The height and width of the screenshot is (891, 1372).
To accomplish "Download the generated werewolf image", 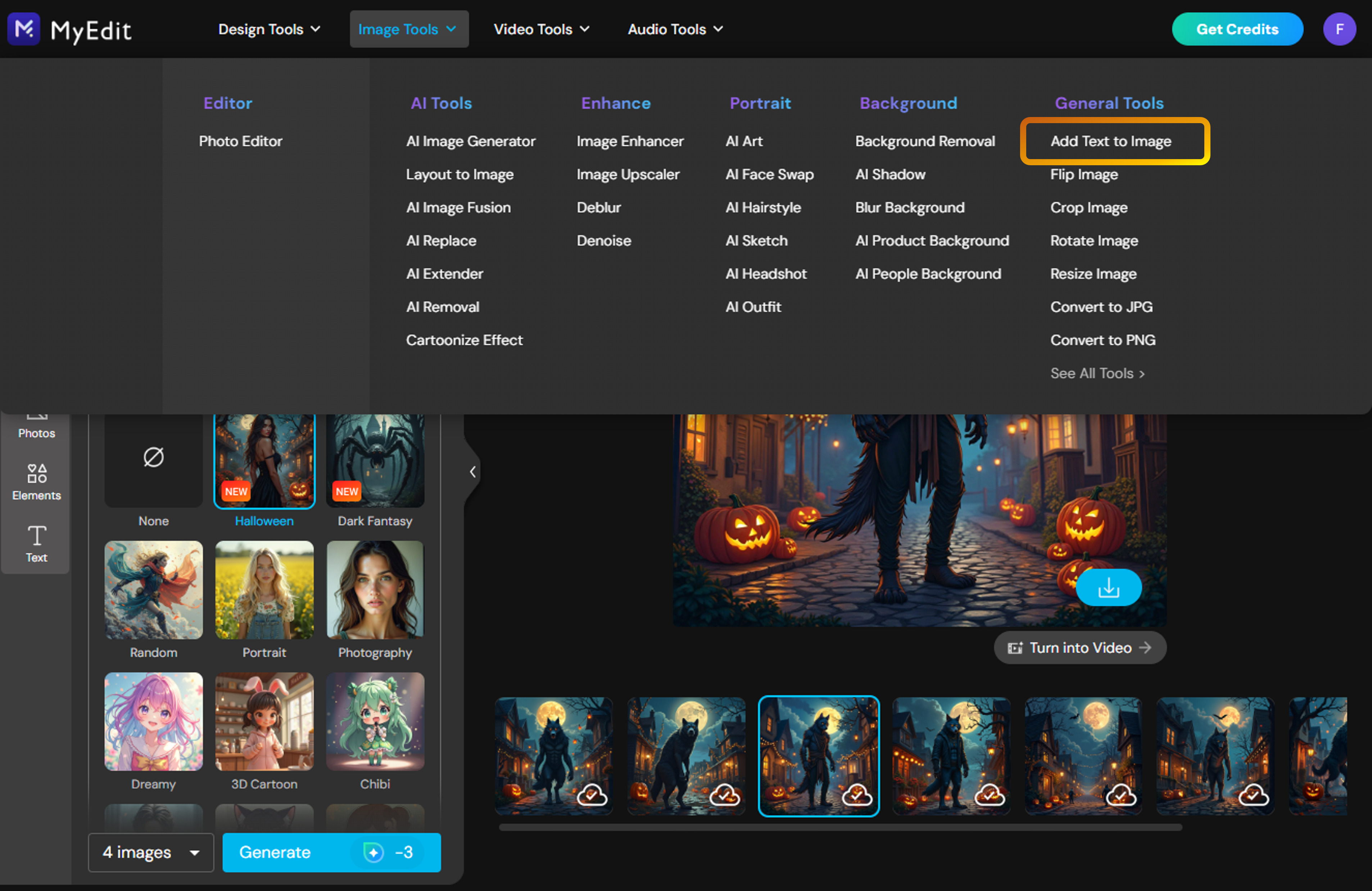I will point(1108,587).
